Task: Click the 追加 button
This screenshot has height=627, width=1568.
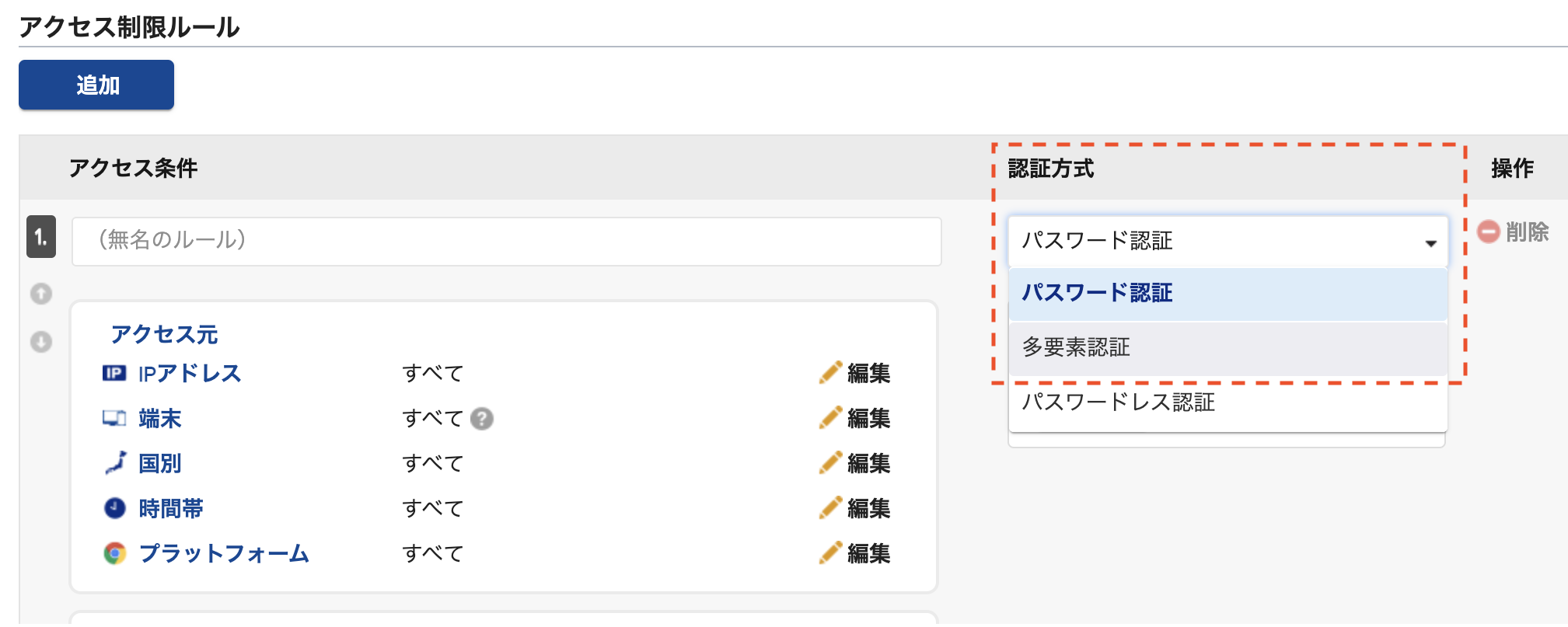Action: 96,85
